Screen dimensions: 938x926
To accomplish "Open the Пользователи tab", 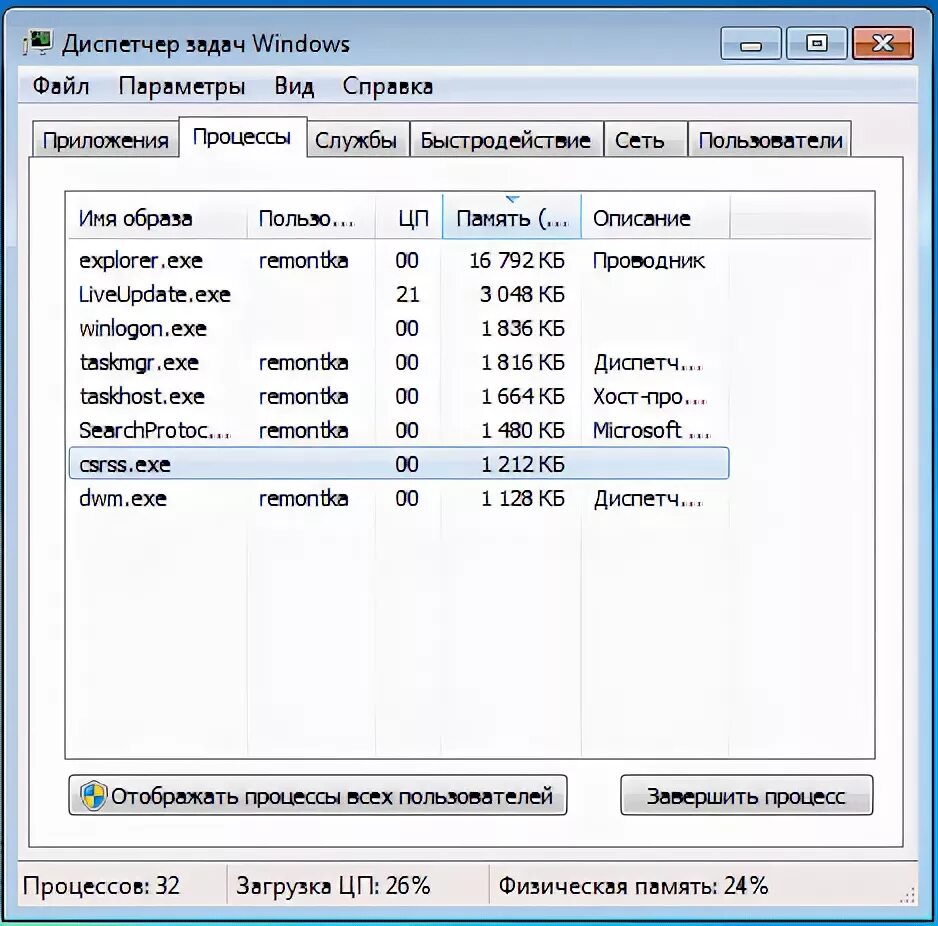I will coord(770,140).
